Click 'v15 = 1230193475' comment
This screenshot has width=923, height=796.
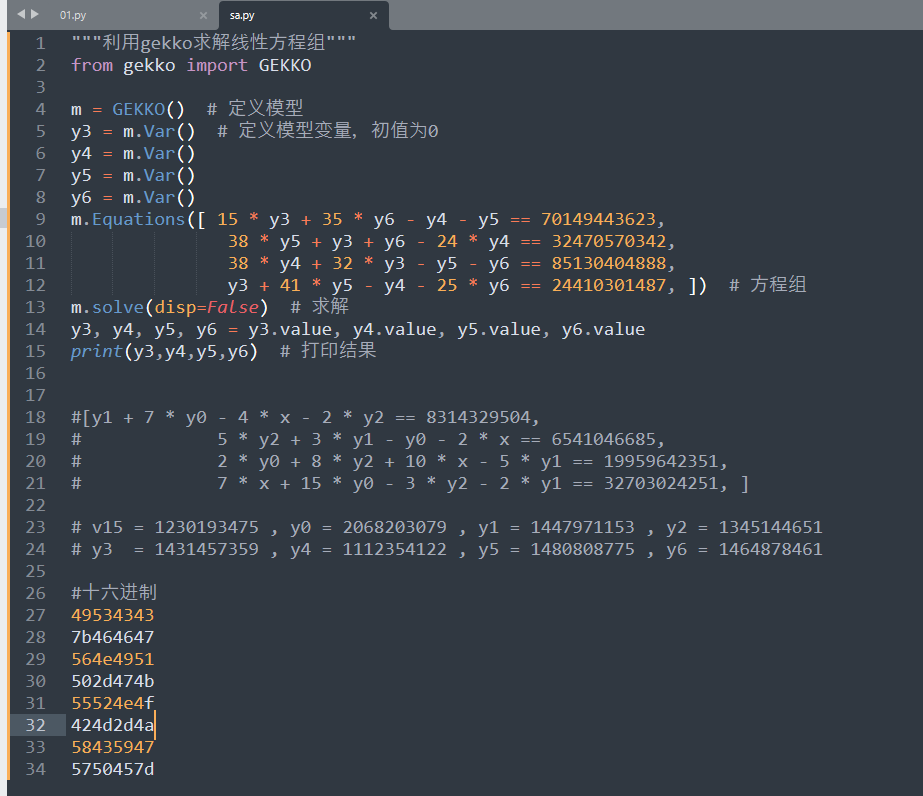(x=175, y=527)
